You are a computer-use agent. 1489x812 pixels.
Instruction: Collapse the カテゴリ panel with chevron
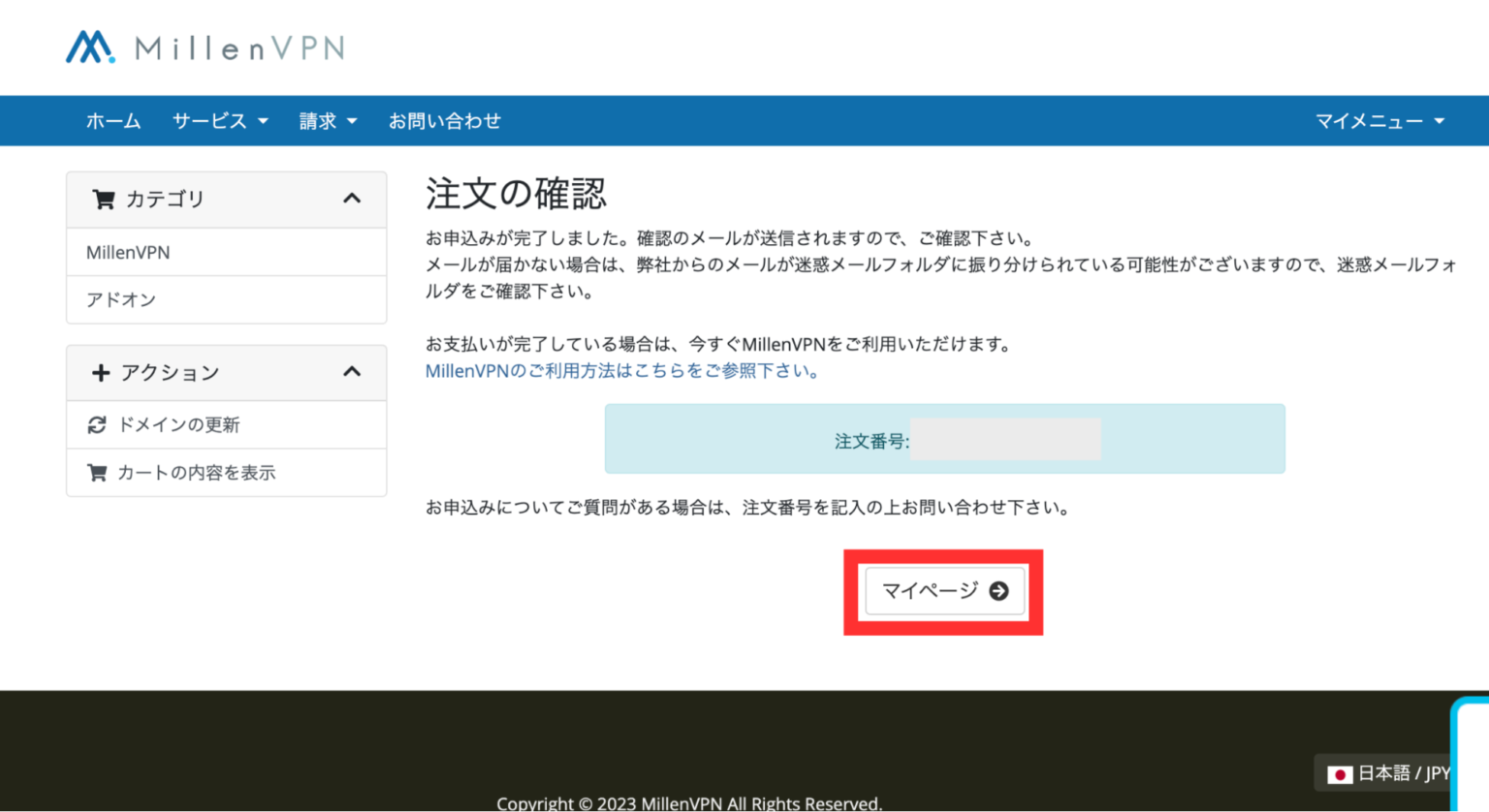click(x=352, y=199)
